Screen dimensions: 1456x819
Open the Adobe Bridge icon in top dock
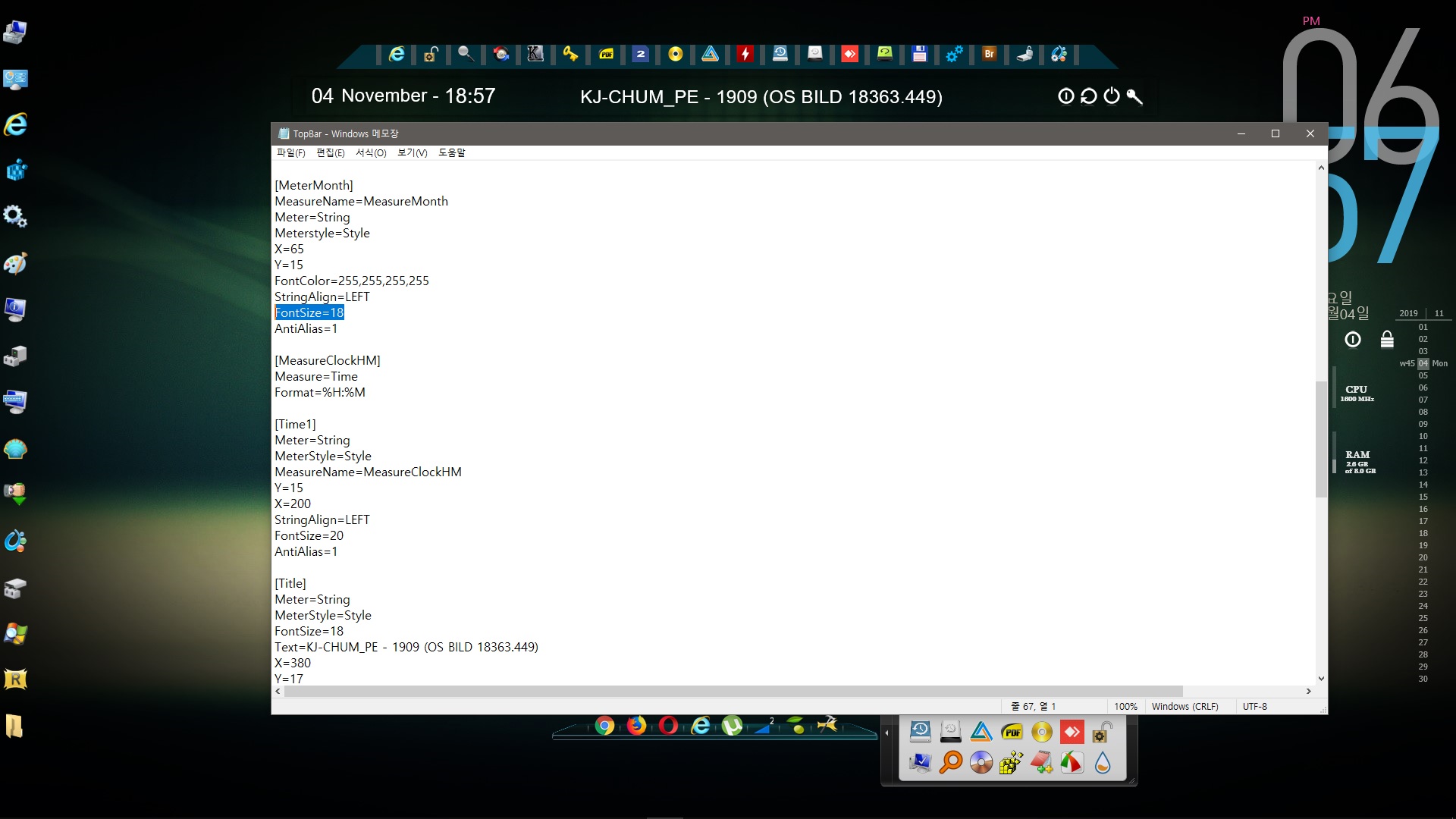[989, 54]
